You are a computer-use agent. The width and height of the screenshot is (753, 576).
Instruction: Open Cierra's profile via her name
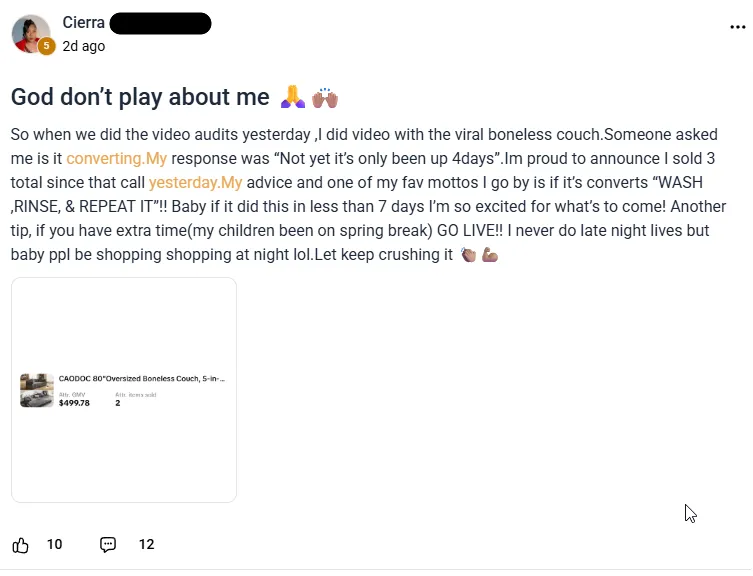[x=83, y=23]
